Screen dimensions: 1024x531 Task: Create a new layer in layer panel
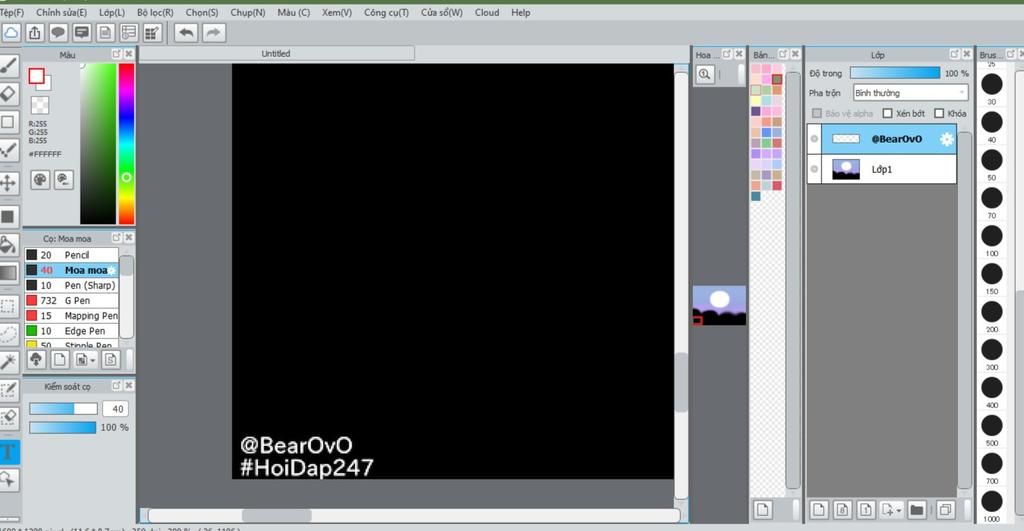(819, 509)
